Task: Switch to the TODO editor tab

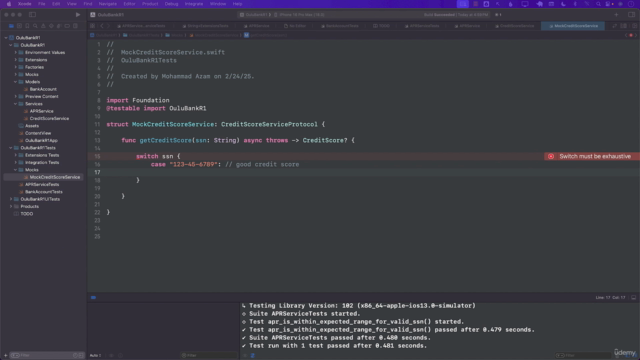Action: point(382,26)
